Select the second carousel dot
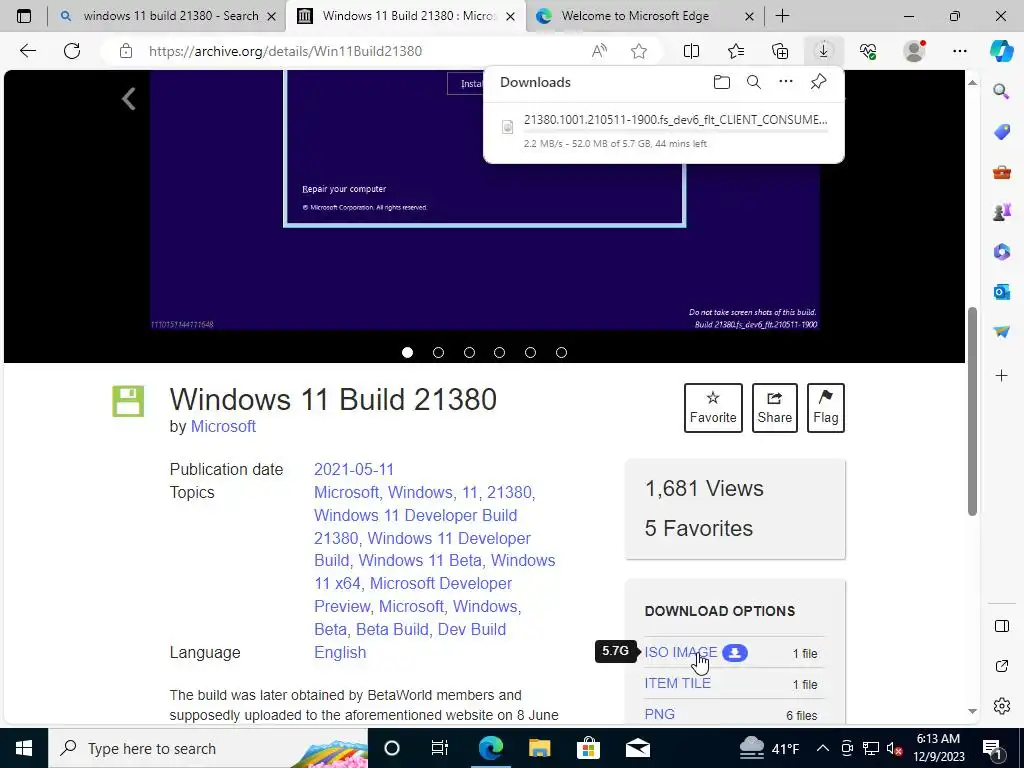The image size is (1024, 768). pos(438,353)
